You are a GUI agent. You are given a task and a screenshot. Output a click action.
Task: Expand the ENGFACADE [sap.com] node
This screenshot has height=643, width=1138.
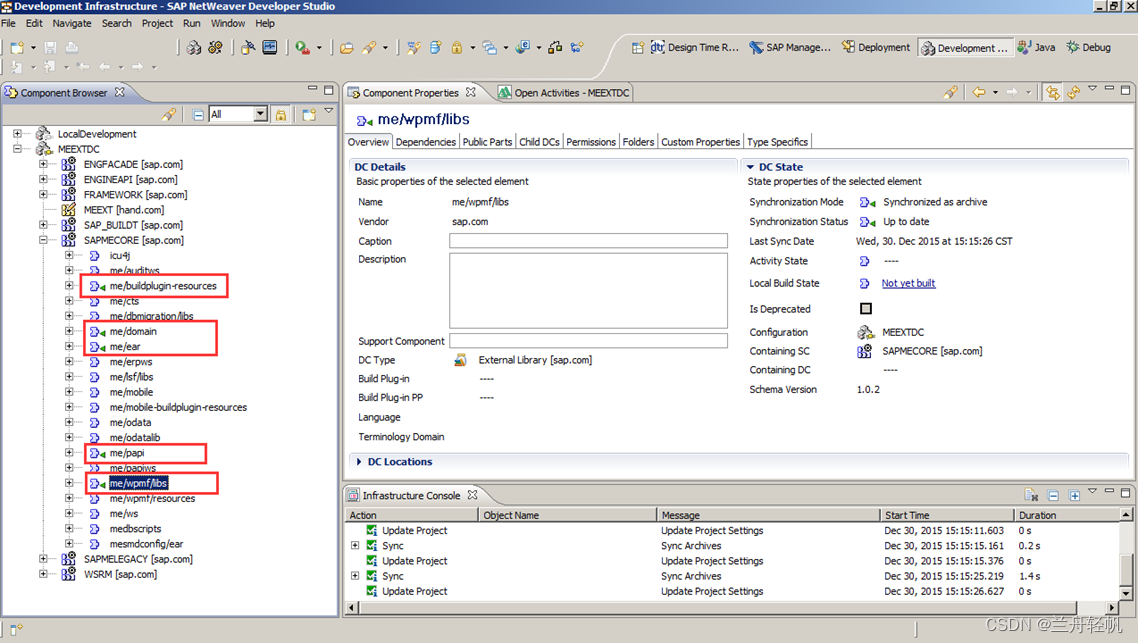coord(44,164)
